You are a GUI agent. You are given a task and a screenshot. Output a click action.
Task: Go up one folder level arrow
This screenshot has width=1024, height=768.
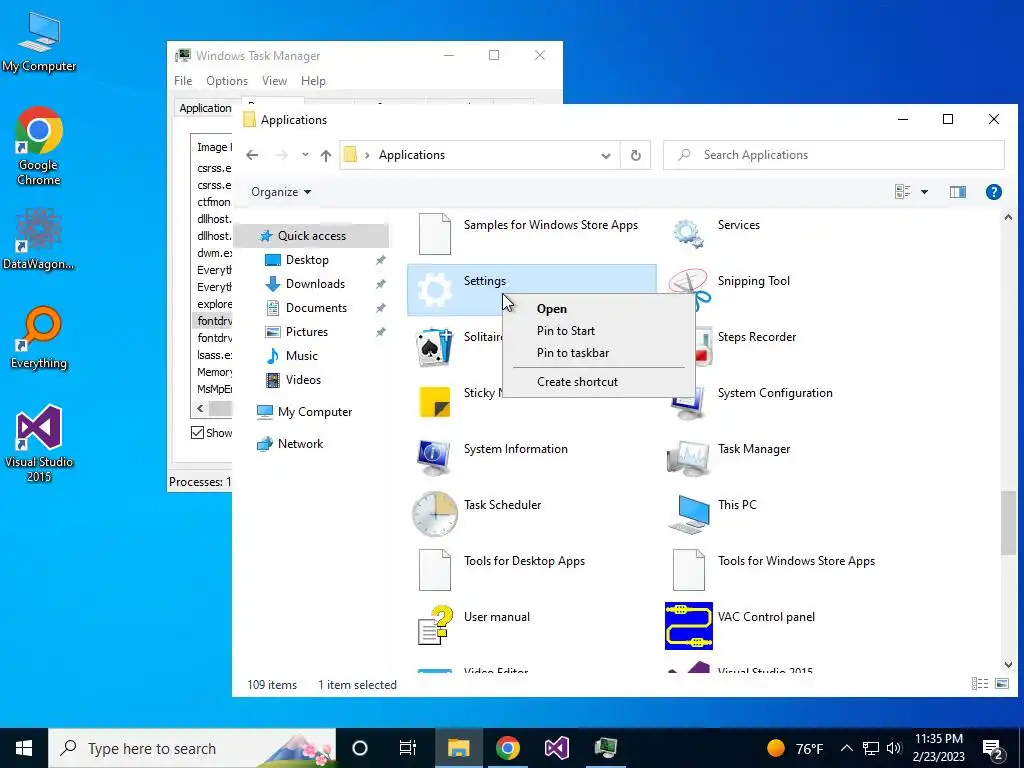[x=326, y=155]
